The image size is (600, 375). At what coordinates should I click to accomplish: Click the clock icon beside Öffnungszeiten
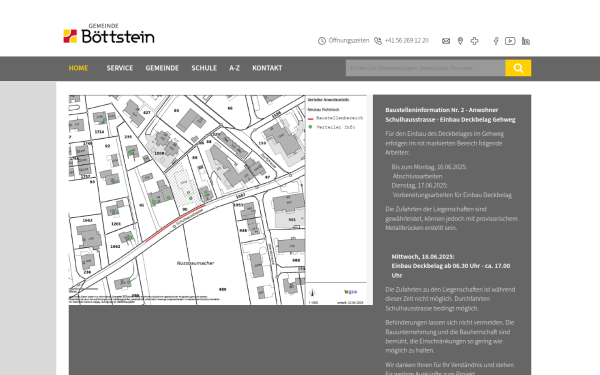coord(322,41)
